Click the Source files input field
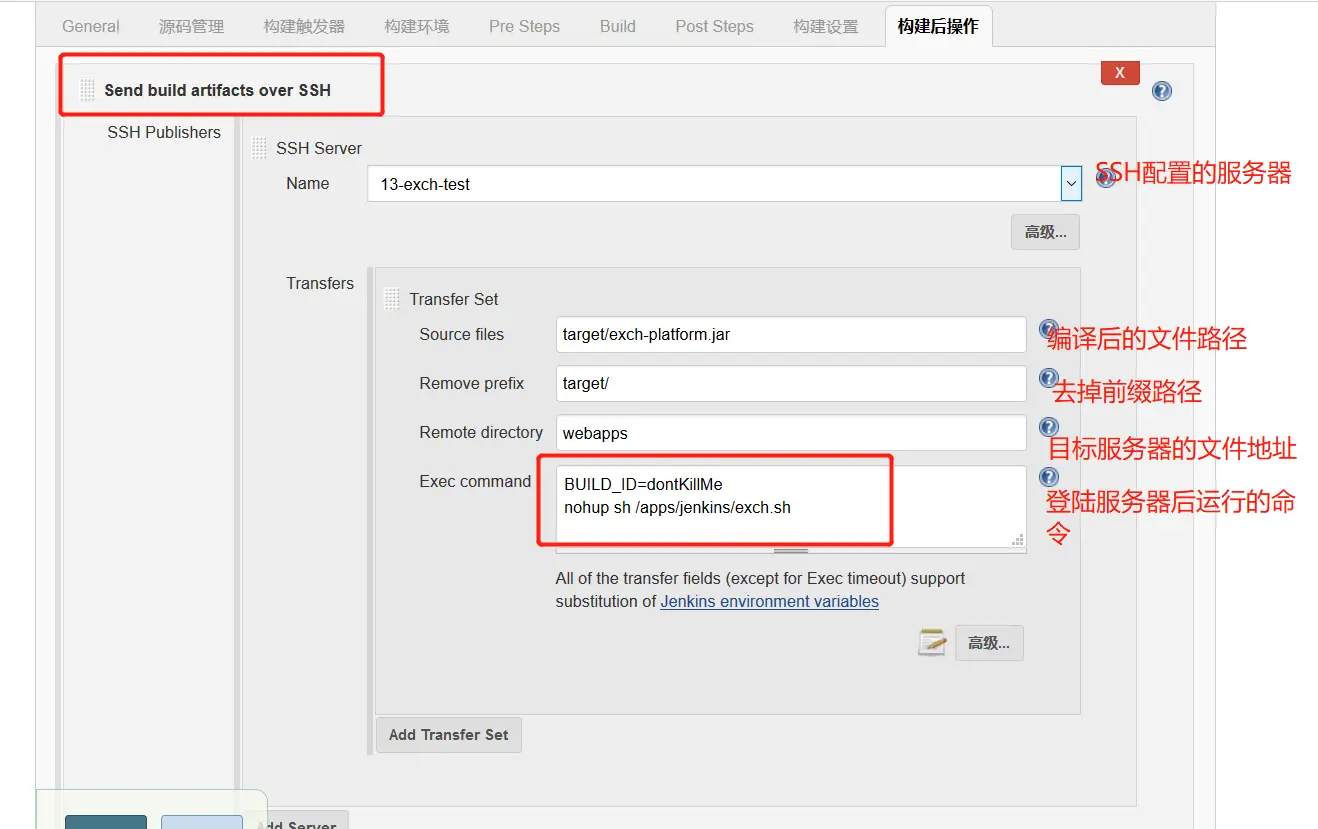The width and height of the screenshot is (1318, 829). click(791, 334)
